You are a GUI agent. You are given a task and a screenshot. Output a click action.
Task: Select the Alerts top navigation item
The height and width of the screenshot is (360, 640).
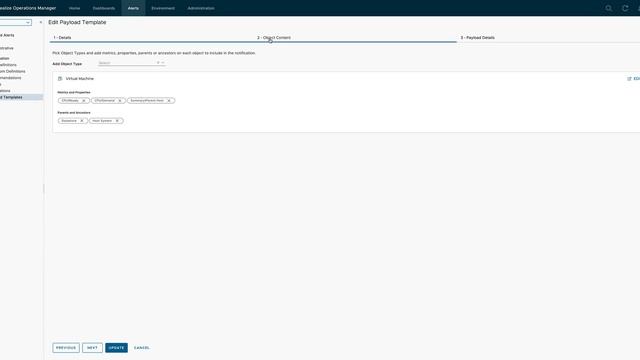133,8
